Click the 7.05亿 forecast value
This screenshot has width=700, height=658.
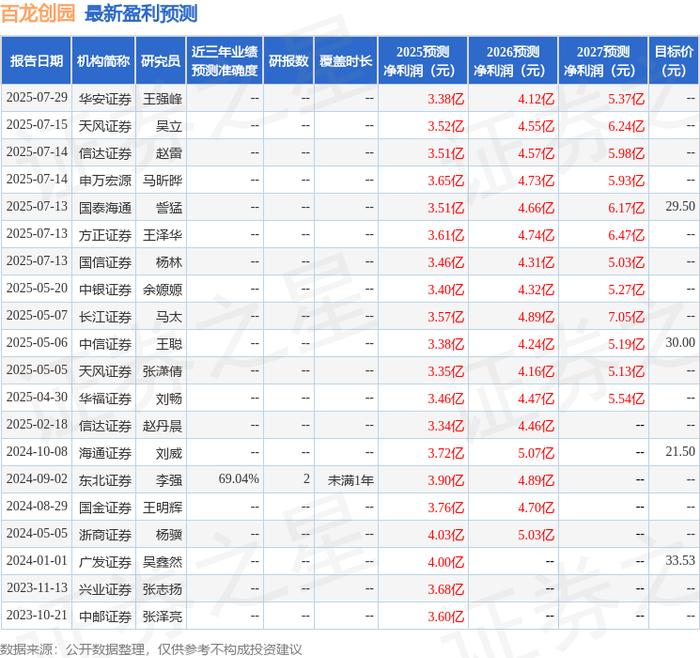[x=626, y=317]
